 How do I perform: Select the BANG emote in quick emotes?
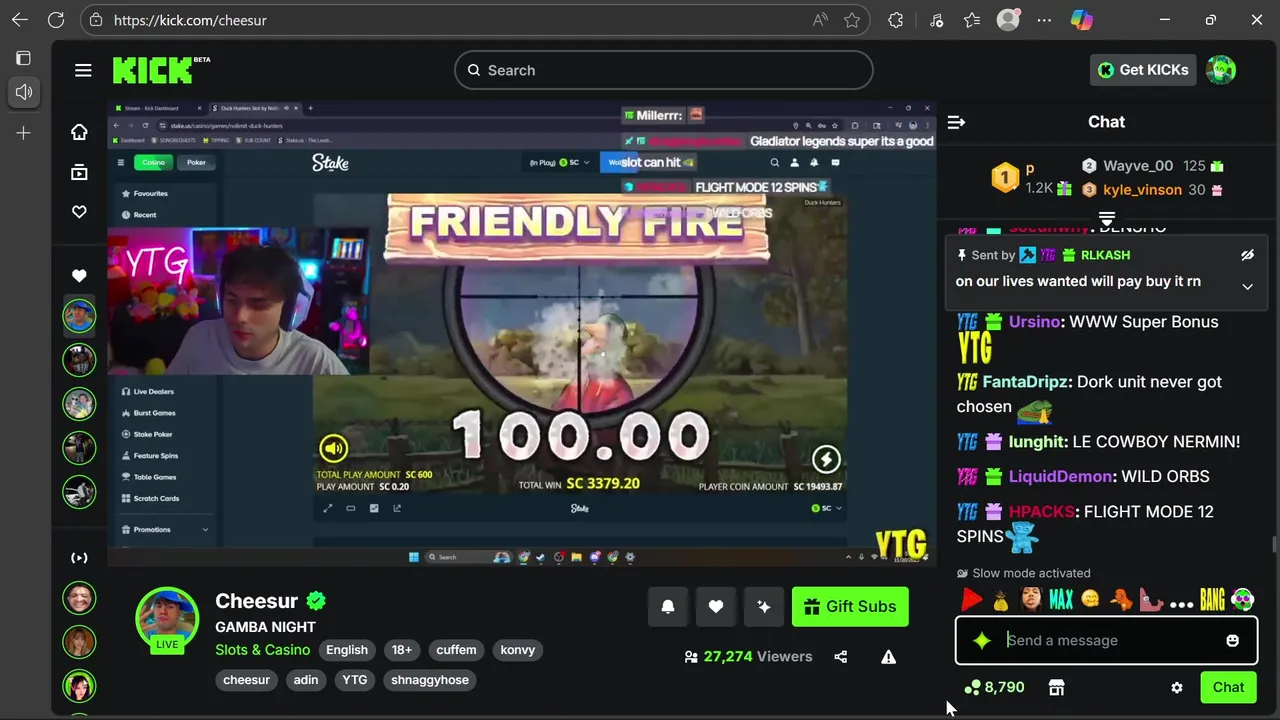point(1212,600)
